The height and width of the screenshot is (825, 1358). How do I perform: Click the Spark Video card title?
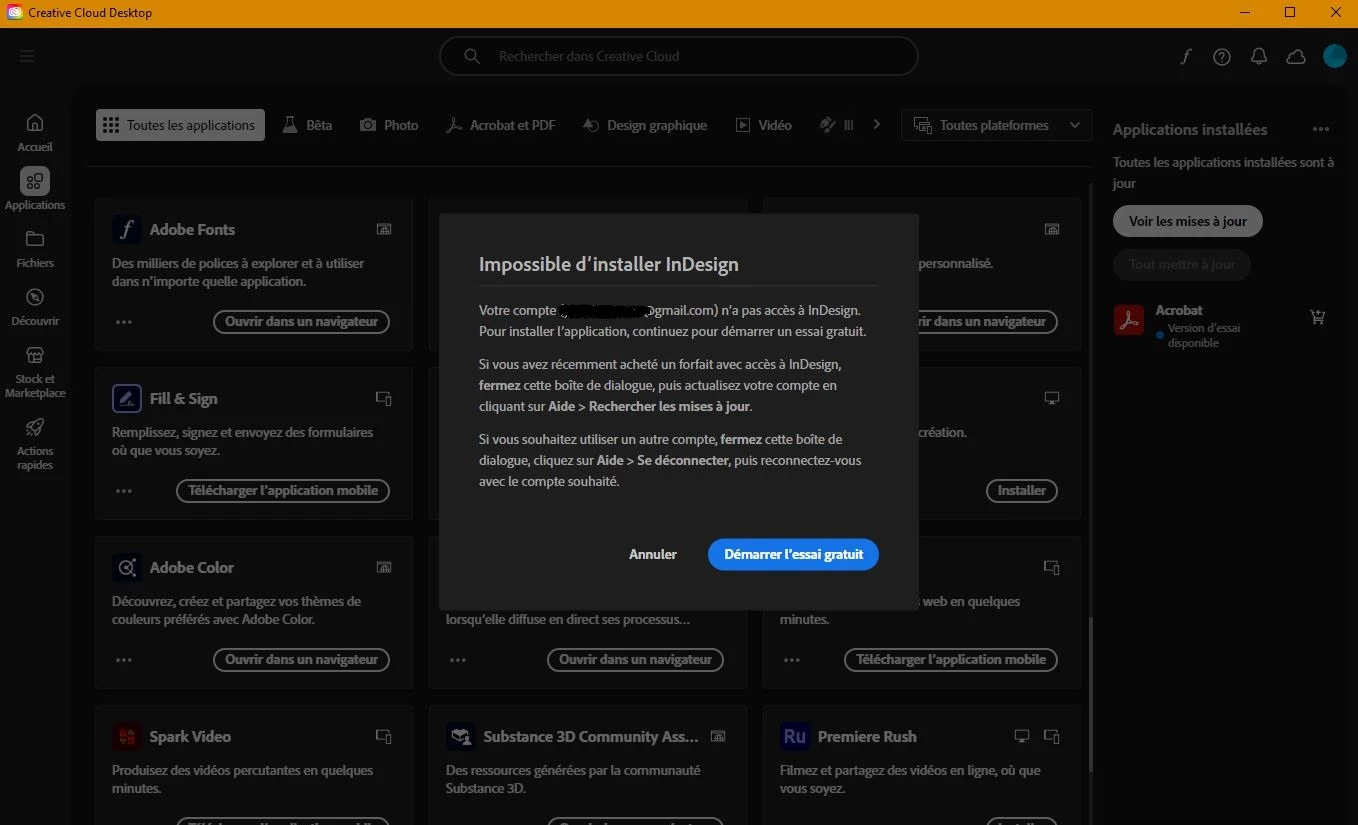pos(190,736)
